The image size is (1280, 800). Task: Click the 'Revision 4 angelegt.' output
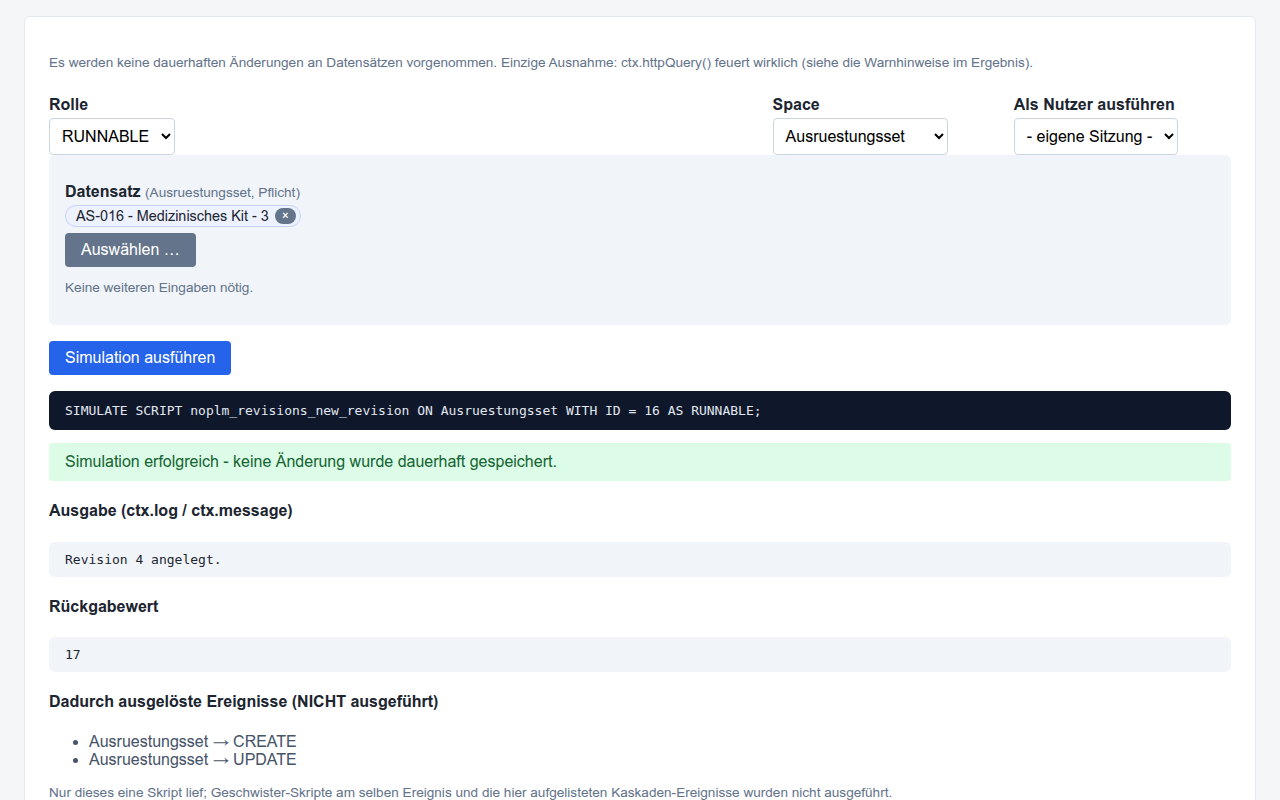640,560
